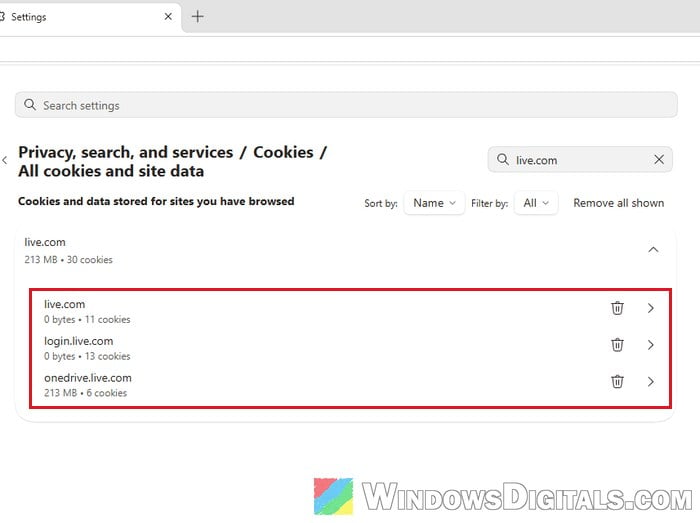Click the 0 bytes • 11 cookies text
Viewport: 700px width, 523px height.
87,320
